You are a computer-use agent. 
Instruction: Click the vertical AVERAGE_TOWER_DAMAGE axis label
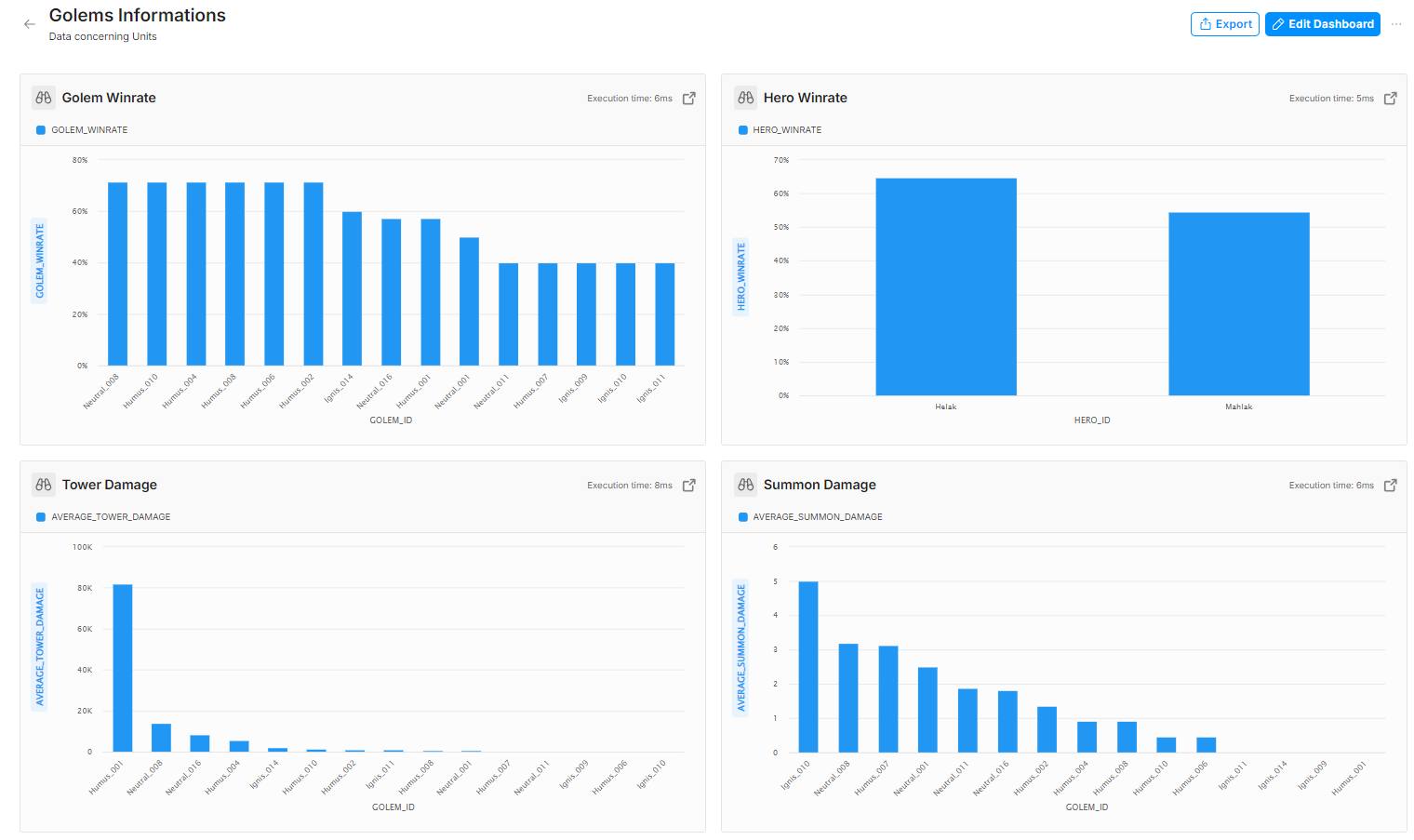[40, 647]
